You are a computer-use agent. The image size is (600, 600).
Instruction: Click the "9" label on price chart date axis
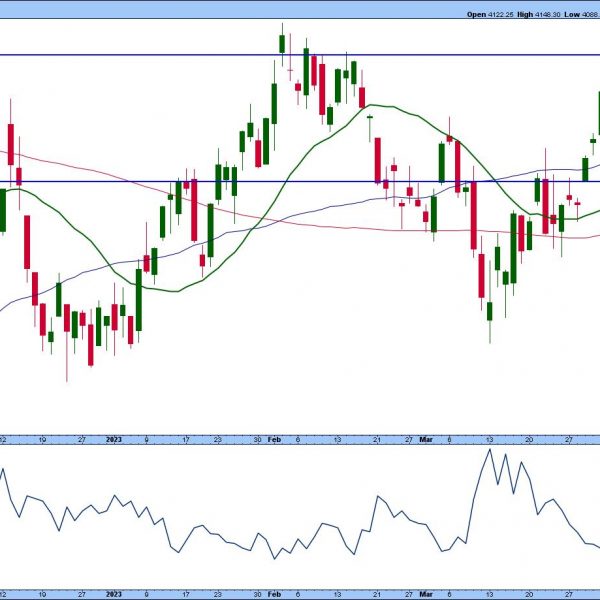click(146, 440)
